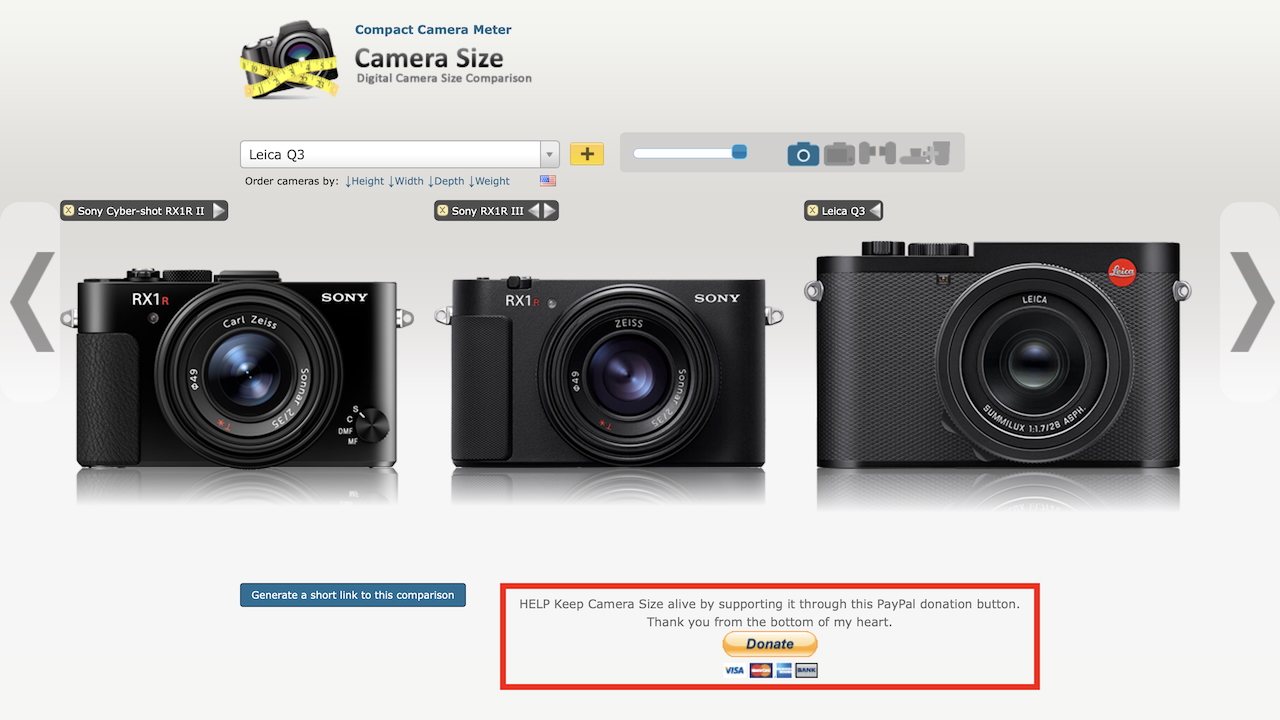Viewport: 1280px width, 720px height.
Task: Click the Camera Size tape-measure logo
Action: tap(290, 60)
